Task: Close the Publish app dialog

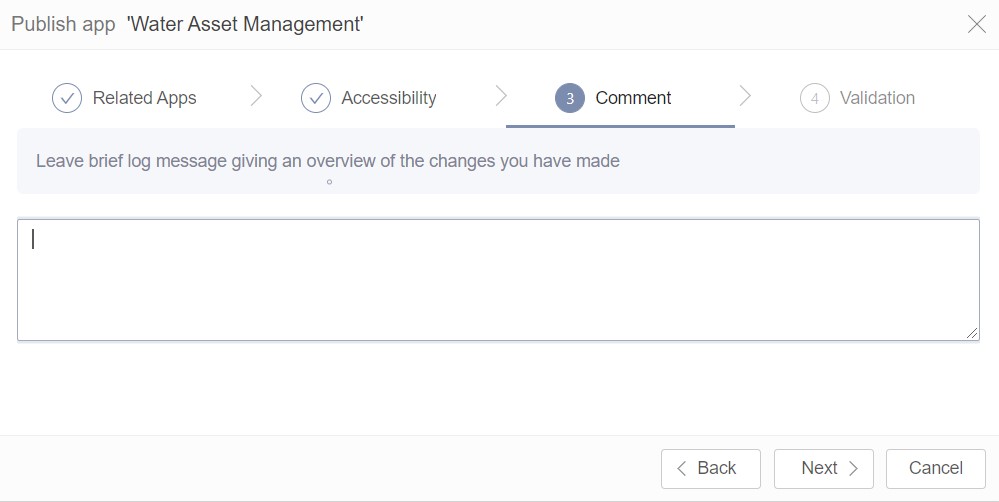Action: pyautogui.click(x=976, y=25)
